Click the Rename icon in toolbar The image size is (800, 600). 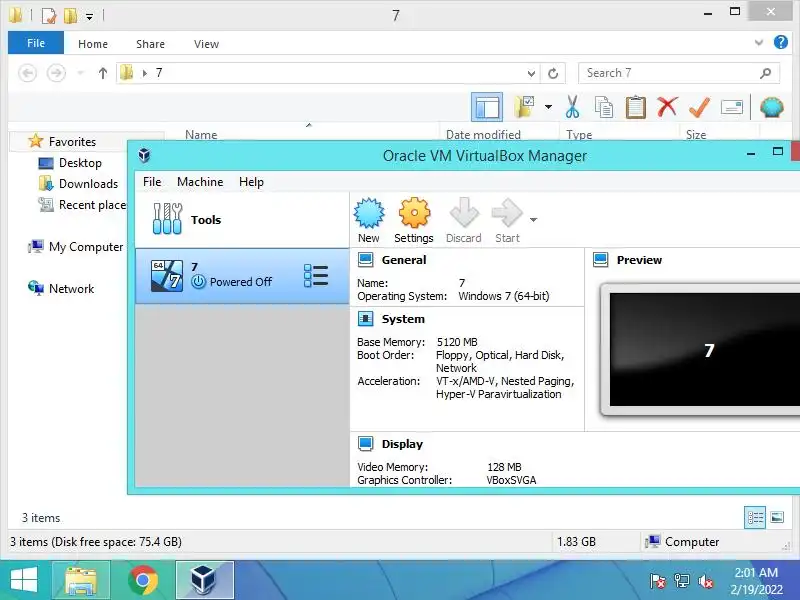[732, 107]
